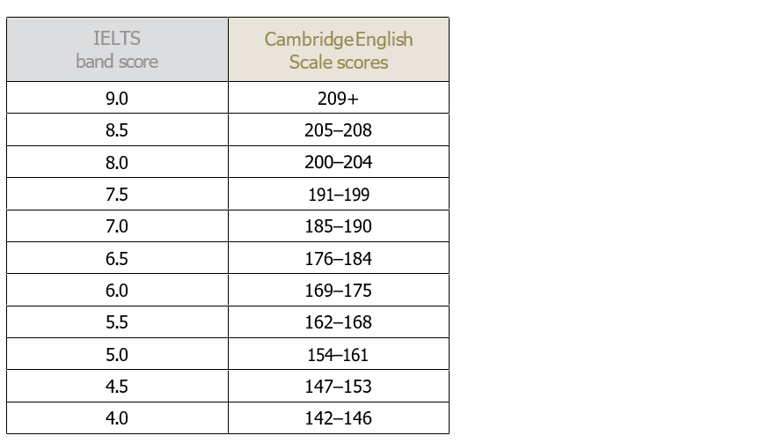Click the IELTS band score header
Screen dimensions: 768x443
tap(117, 49)
